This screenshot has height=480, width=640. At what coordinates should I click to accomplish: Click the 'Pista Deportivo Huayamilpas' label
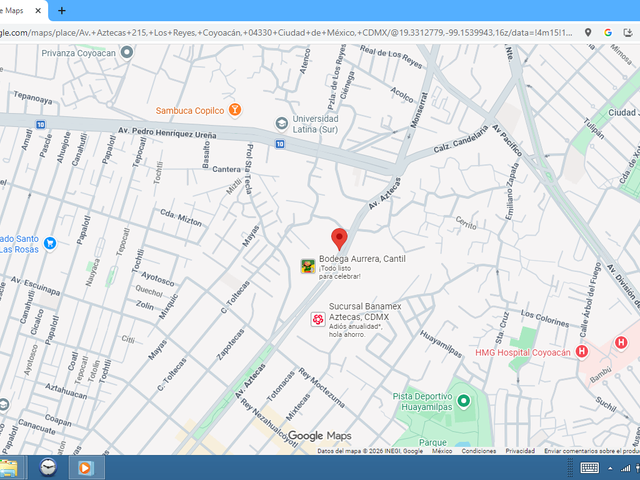422,402
